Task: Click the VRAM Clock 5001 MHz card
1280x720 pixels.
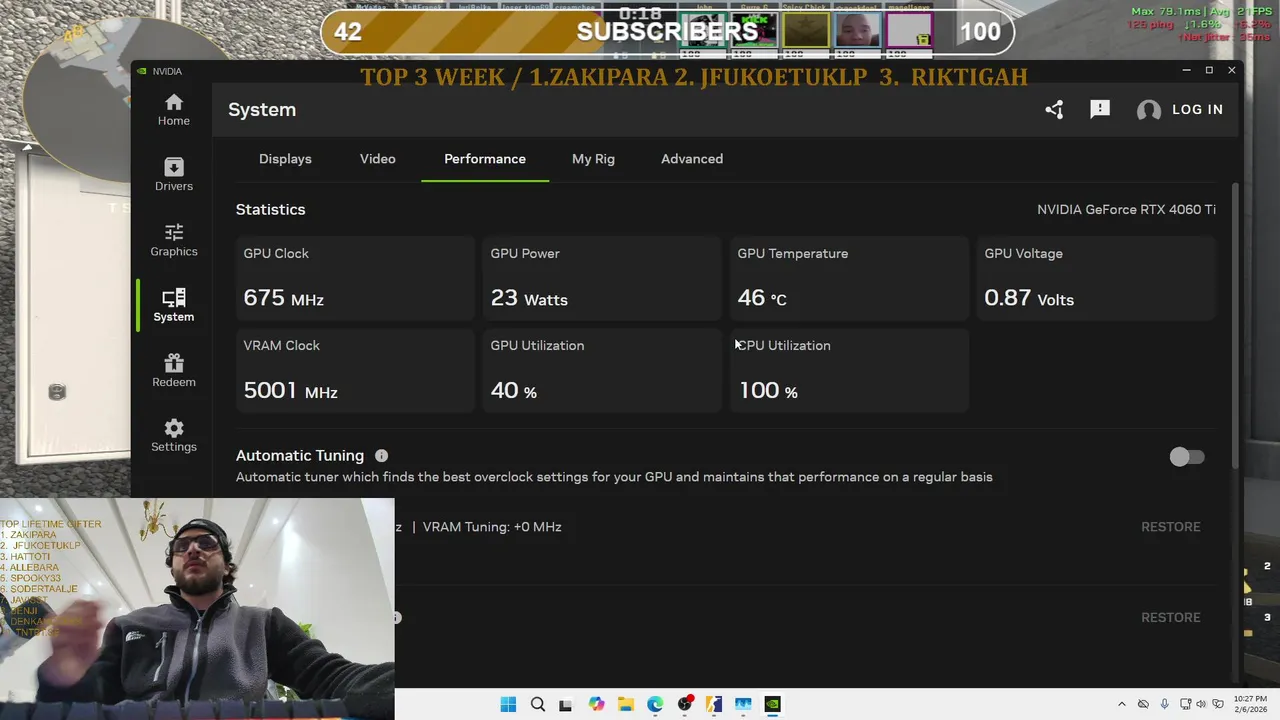Action: click(355, 370)
